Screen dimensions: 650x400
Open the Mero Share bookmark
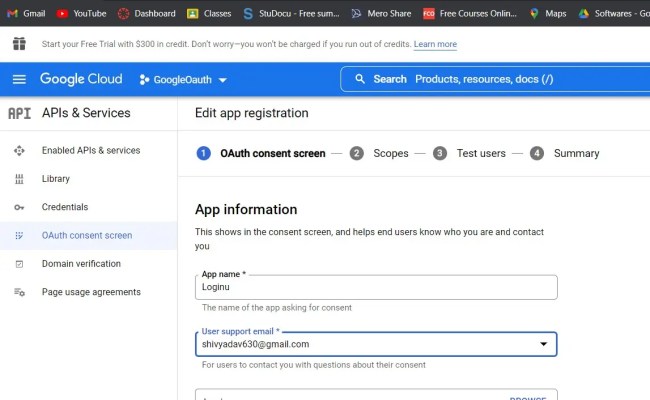tap(381, 13)
